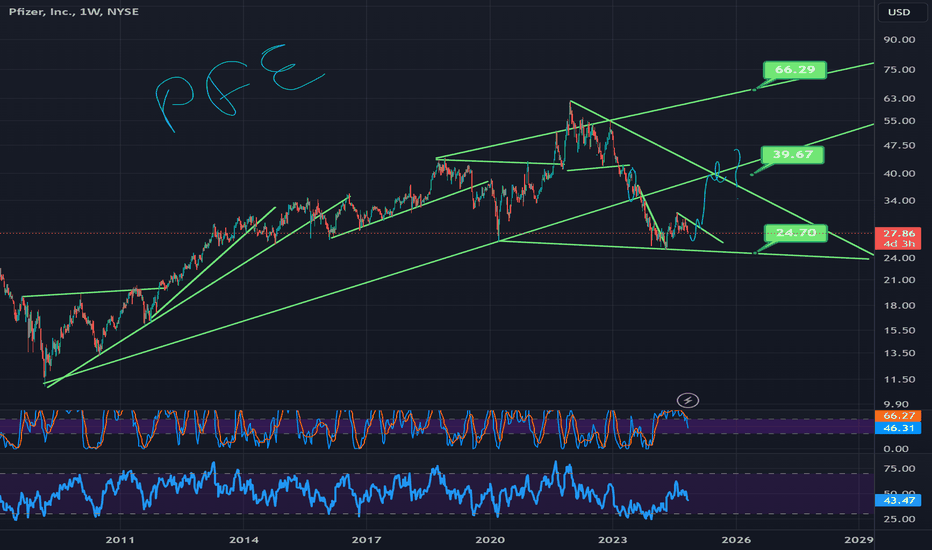The height and width of the screenshot is (550, 932).
Task: Click the 2017 date label on time axis
Action: [366, 540]
